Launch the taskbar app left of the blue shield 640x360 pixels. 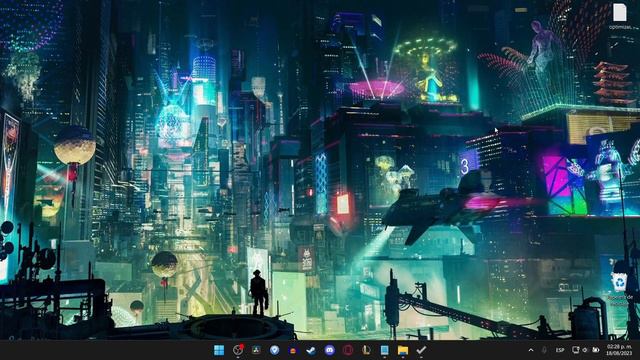256,350
